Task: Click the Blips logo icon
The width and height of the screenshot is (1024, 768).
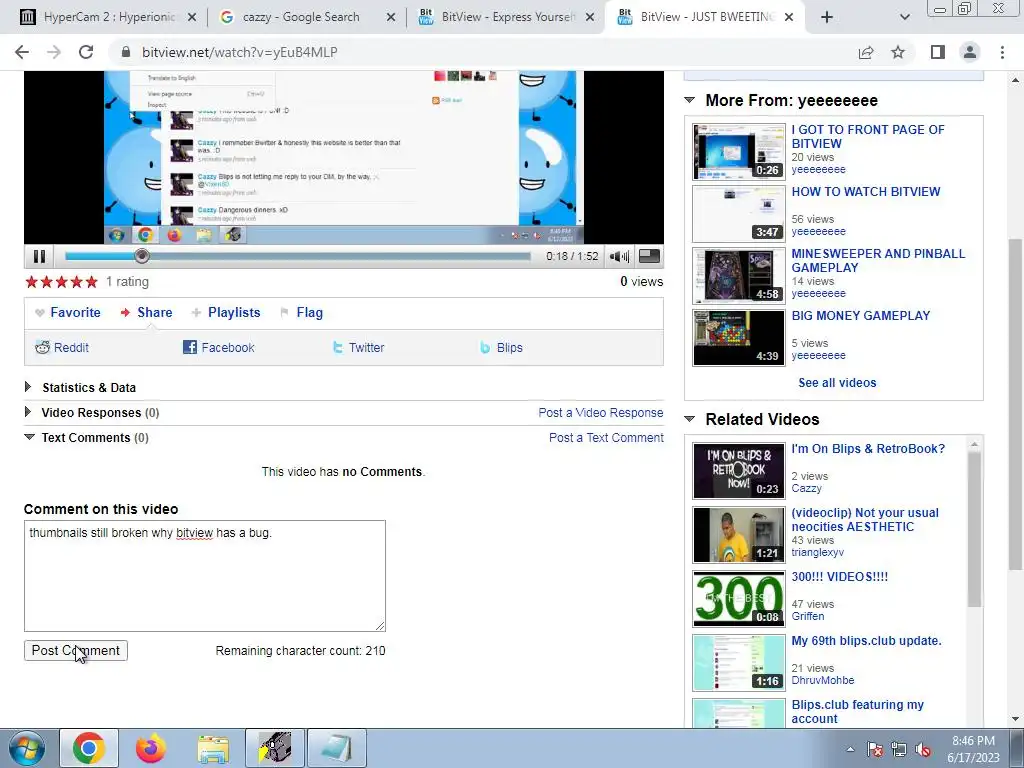Action: [485, 347]
